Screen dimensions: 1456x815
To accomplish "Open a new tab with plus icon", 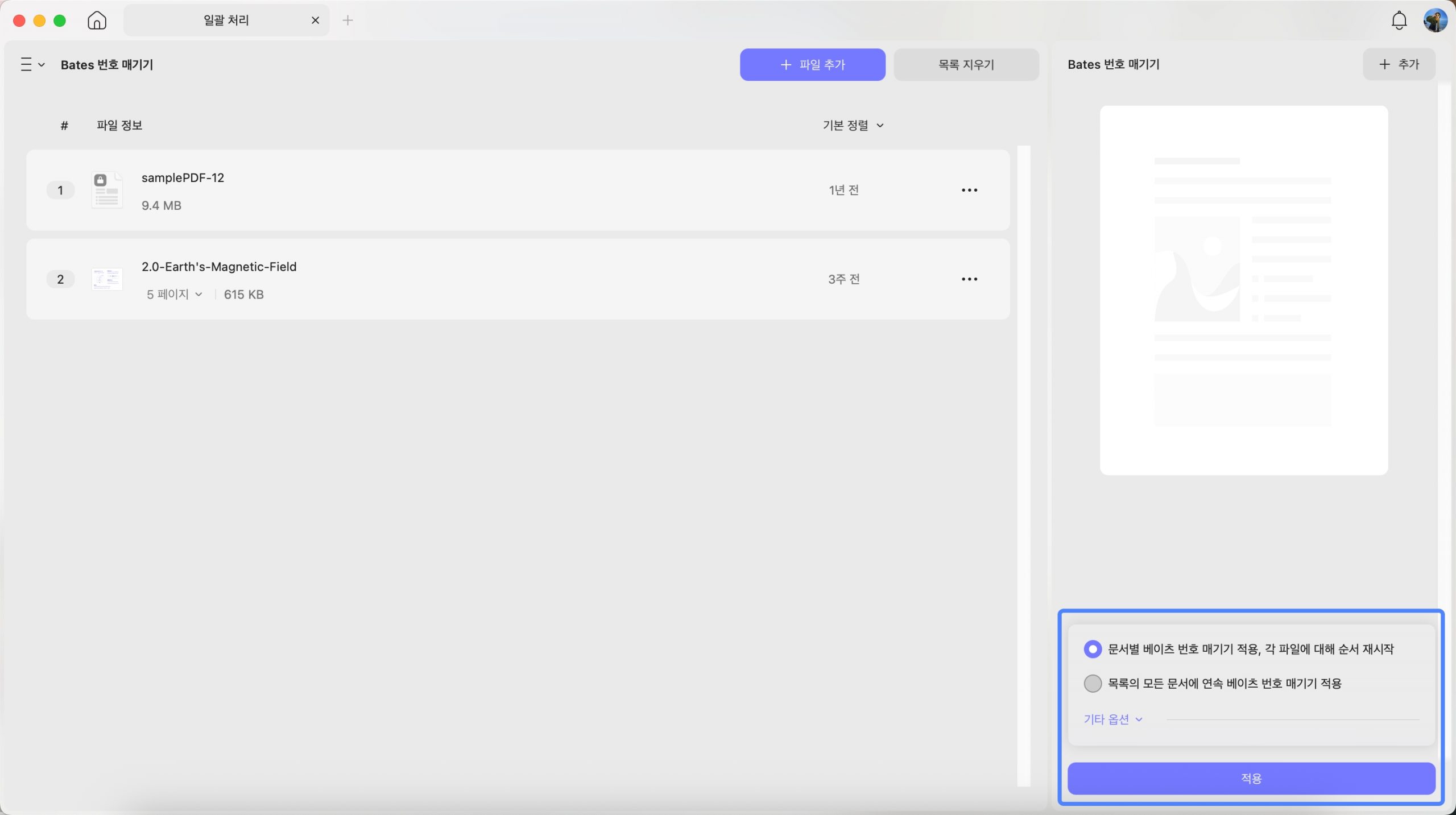I will pyautogui.click(x=348, y=20).
